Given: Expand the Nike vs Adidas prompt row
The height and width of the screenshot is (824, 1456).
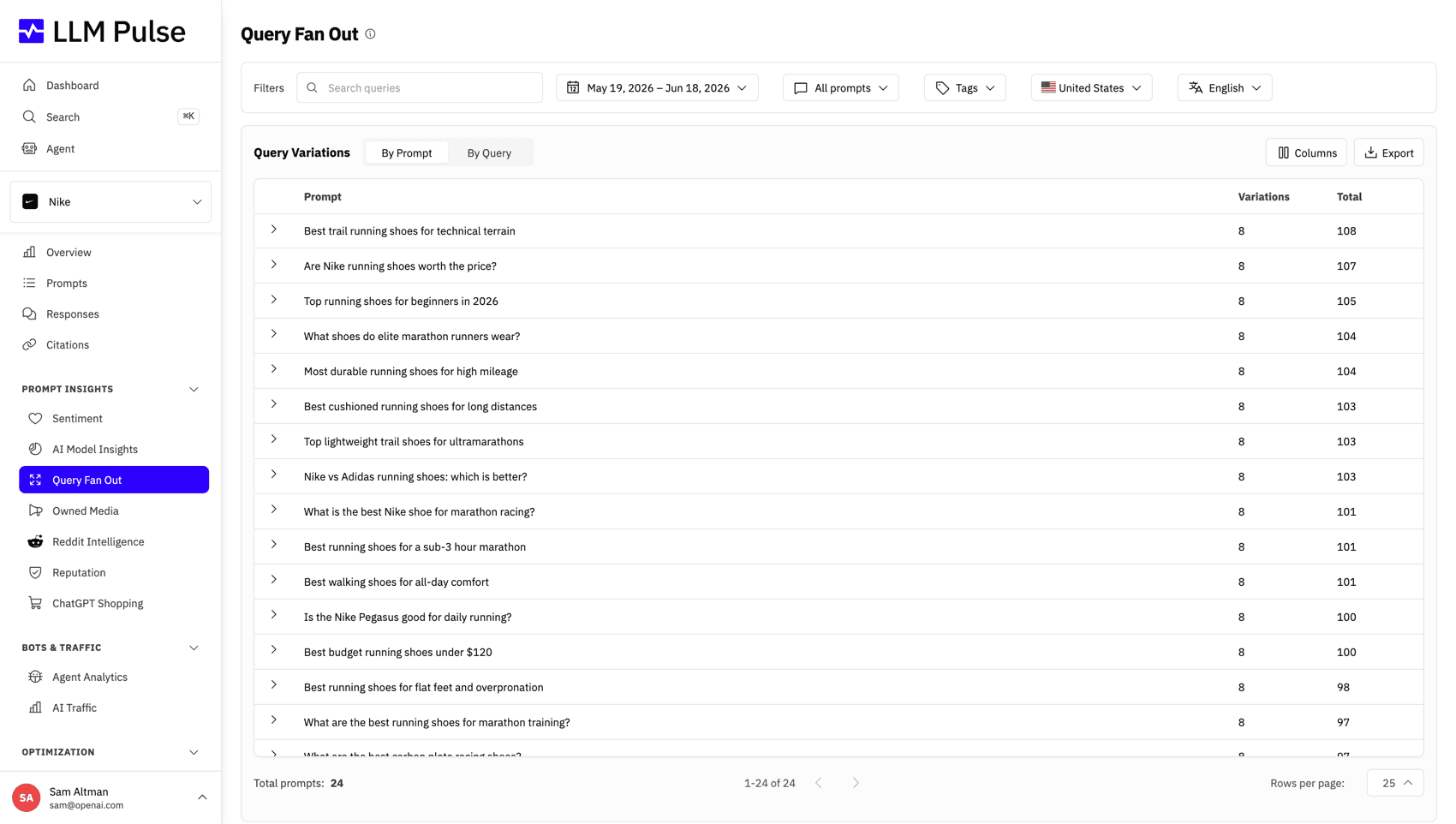Looking at the screenshot, I should [x=274, y=475].
